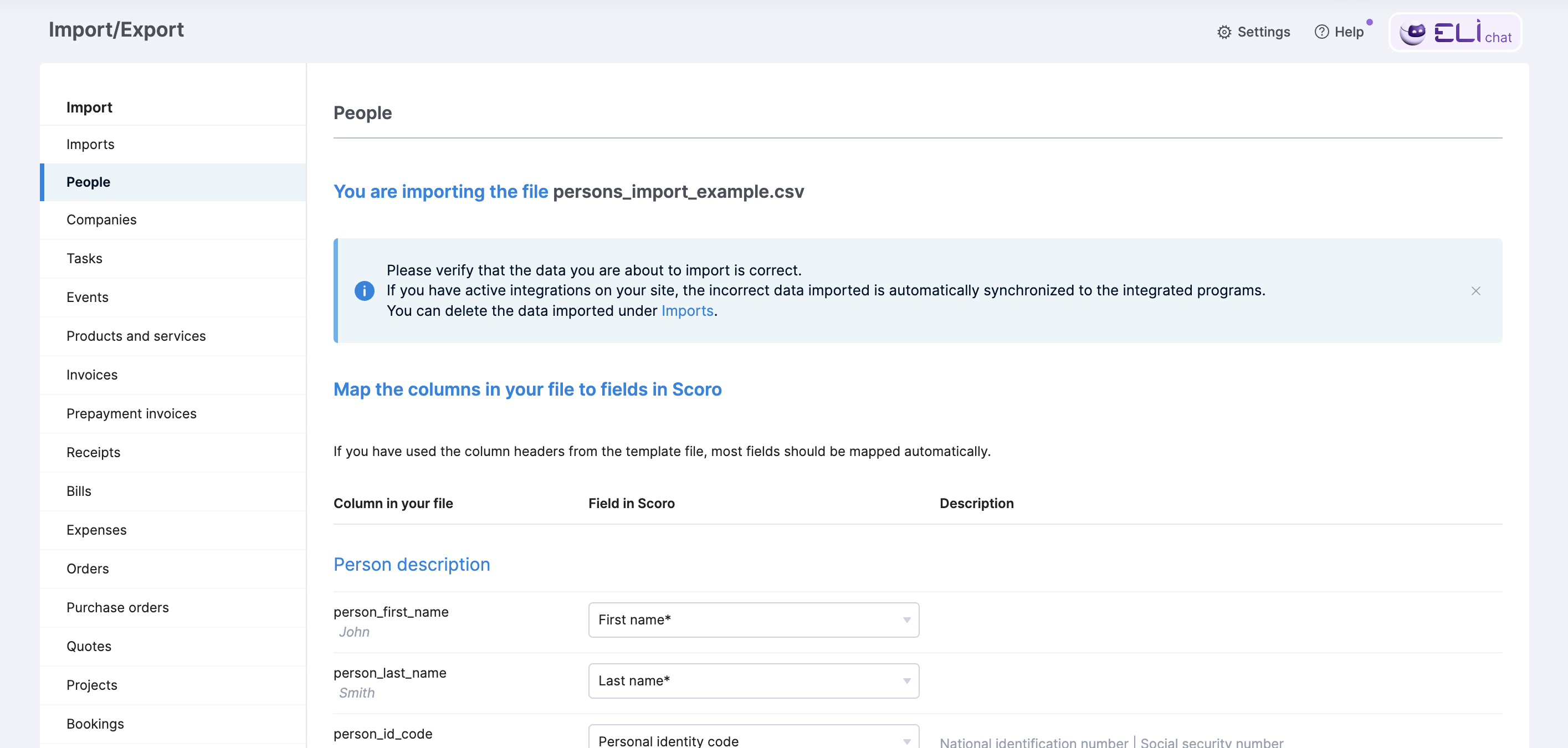1568x748 pixels.
Task: Open Orders import section
Action: point(173,569)
